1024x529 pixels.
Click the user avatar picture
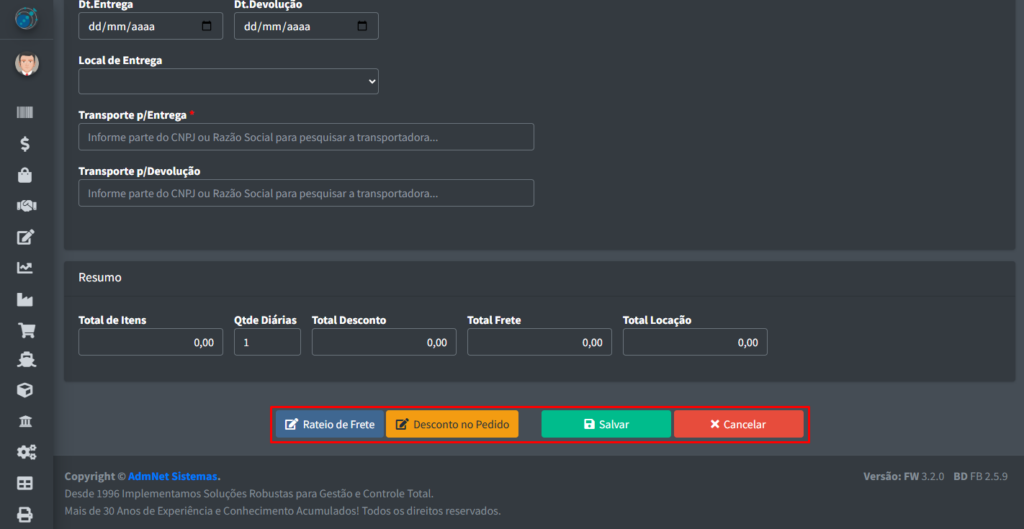(26, 65)
